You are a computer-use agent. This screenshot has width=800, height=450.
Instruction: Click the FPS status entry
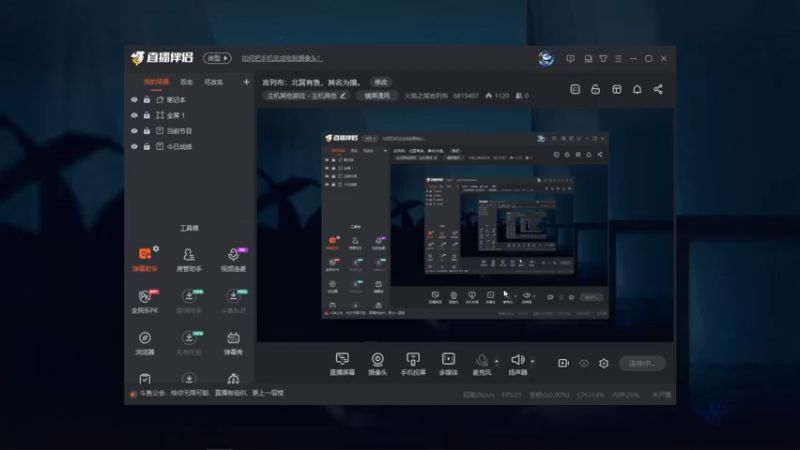point(511,395)
